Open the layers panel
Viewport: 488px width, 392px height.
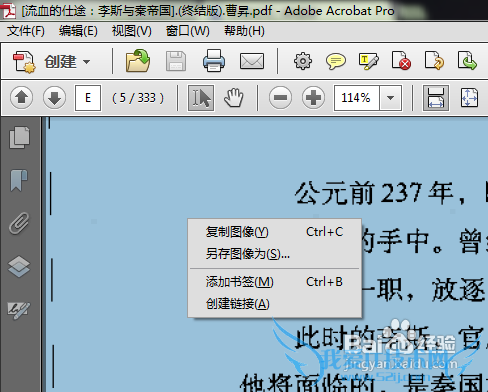19,266
